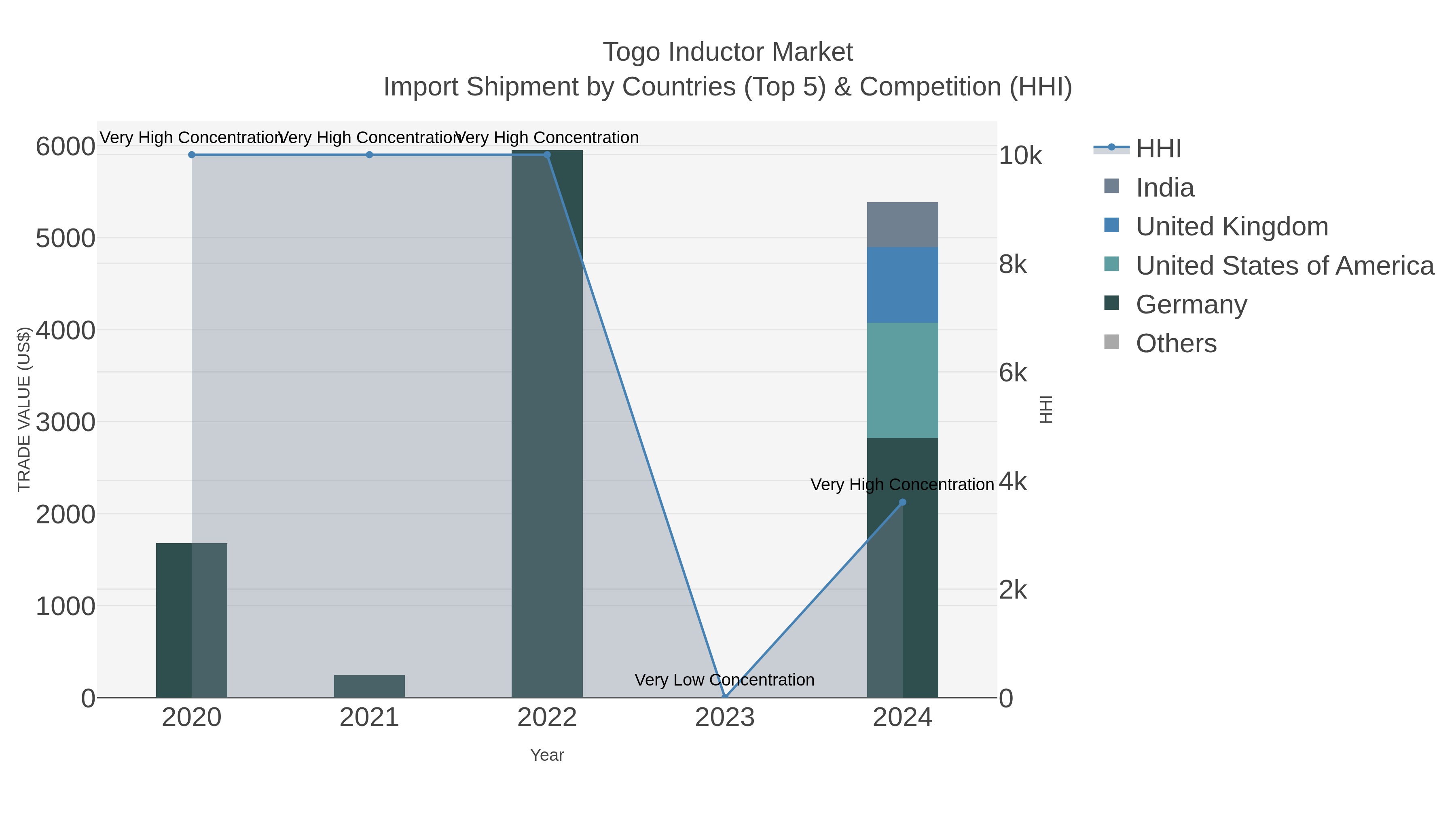Select the 2021 HHI data point
This screenshot has height=819, width=1456.
pyautogui.click(x=369, y=155)
